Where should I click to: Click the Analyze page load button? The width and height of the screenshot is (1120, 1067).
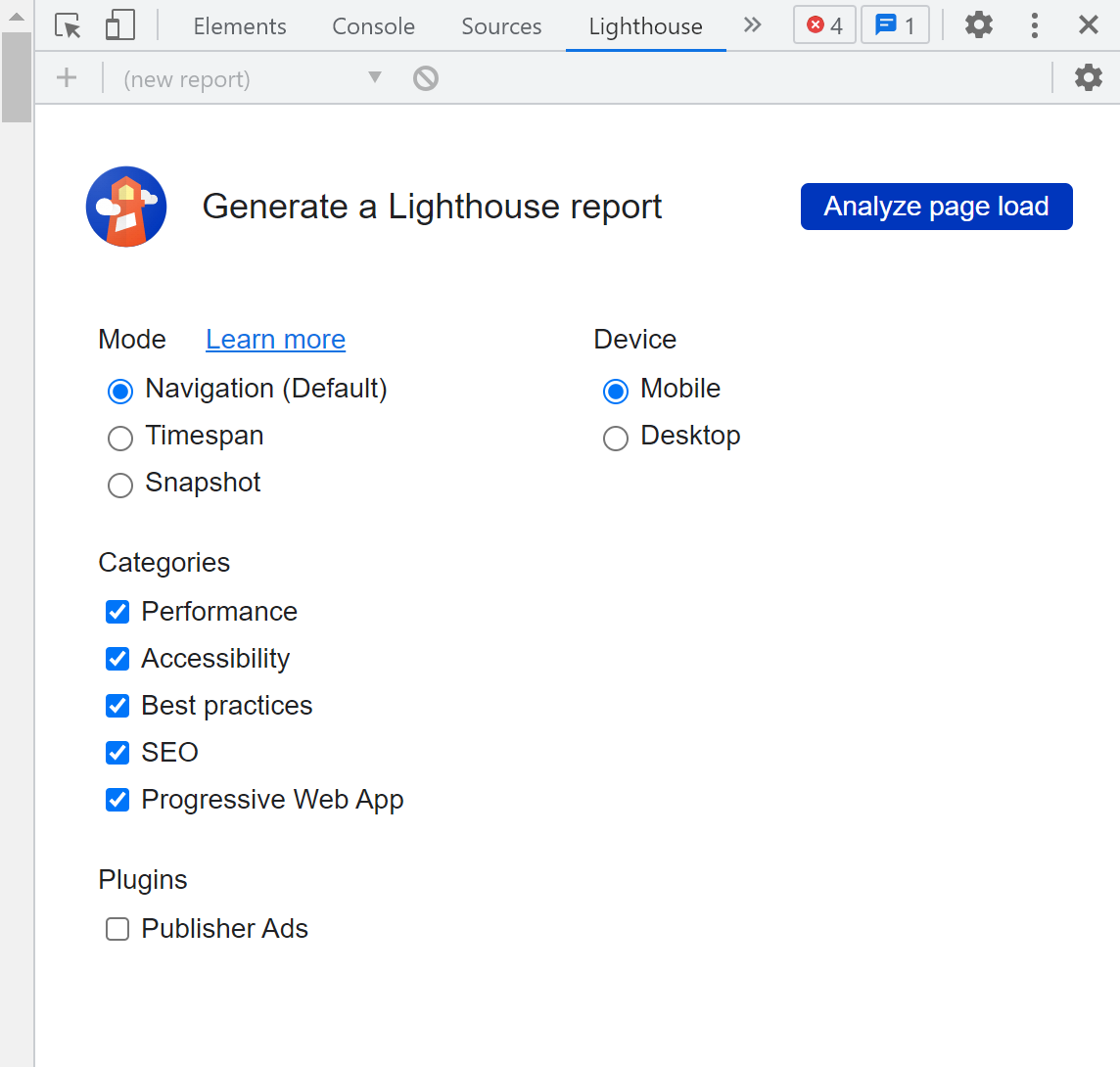pos(936,207)
